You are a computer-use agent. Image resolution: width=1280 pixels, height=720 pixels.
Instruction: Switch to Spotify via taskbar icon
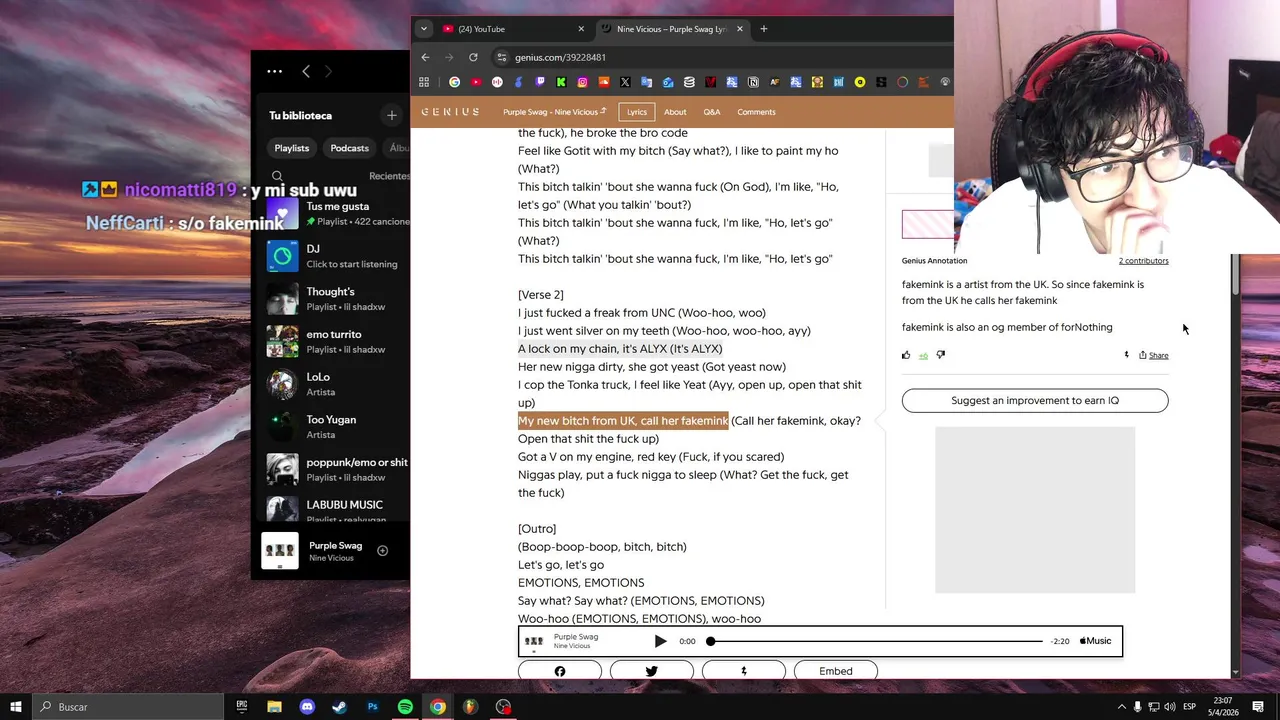[x=405, y=707]
